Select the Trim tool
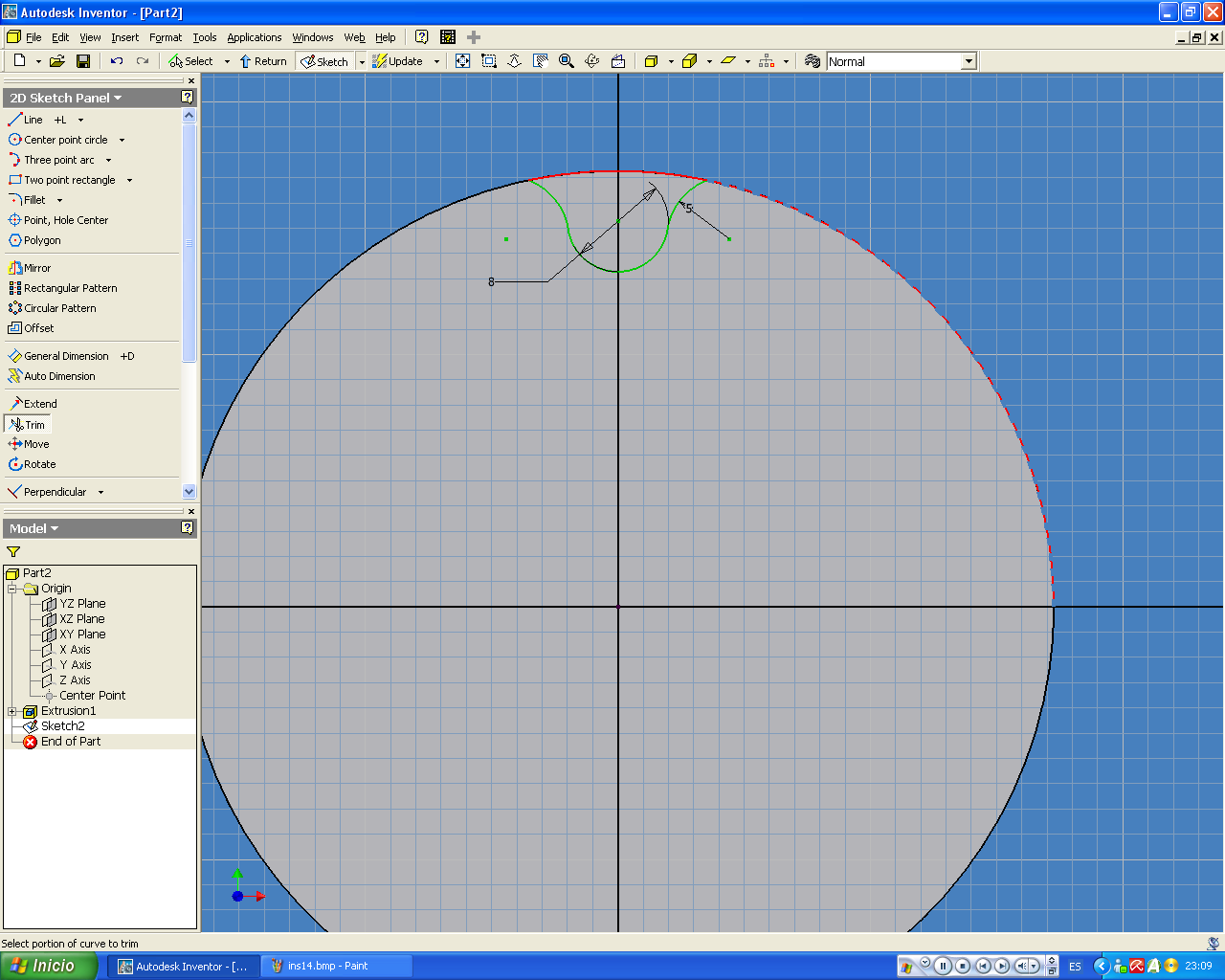 27,424
